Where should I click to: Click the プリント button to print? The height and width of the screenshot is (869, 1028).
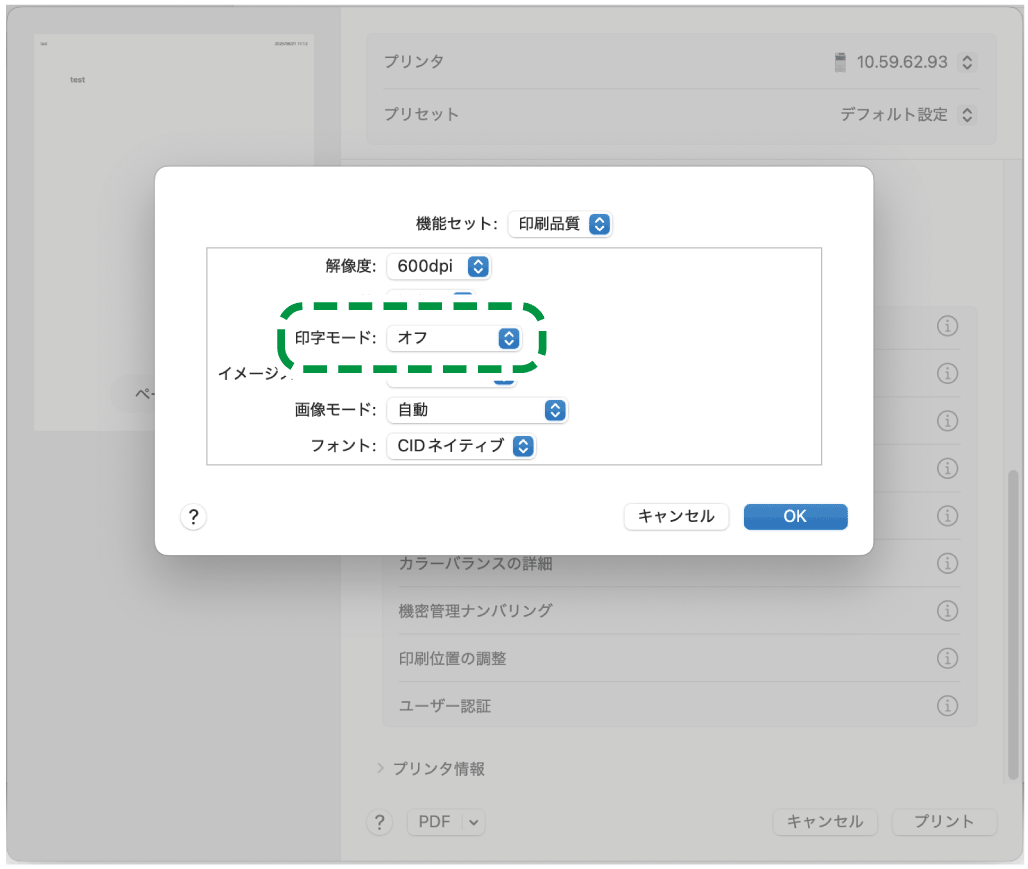point(942,822)
